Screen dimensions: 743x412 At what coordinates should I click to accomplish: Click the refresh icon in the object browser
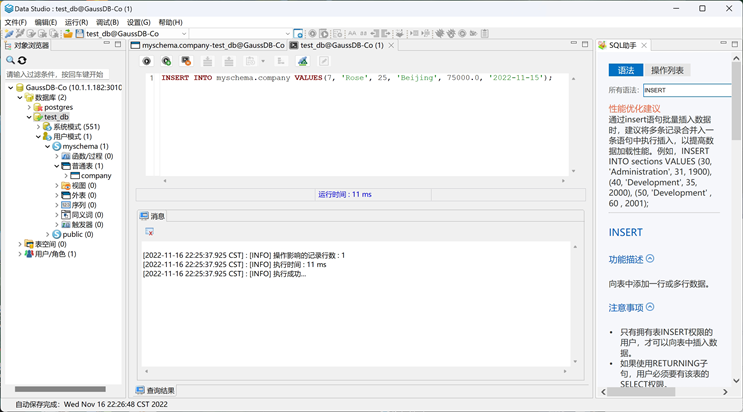click(x=22, y=60)
